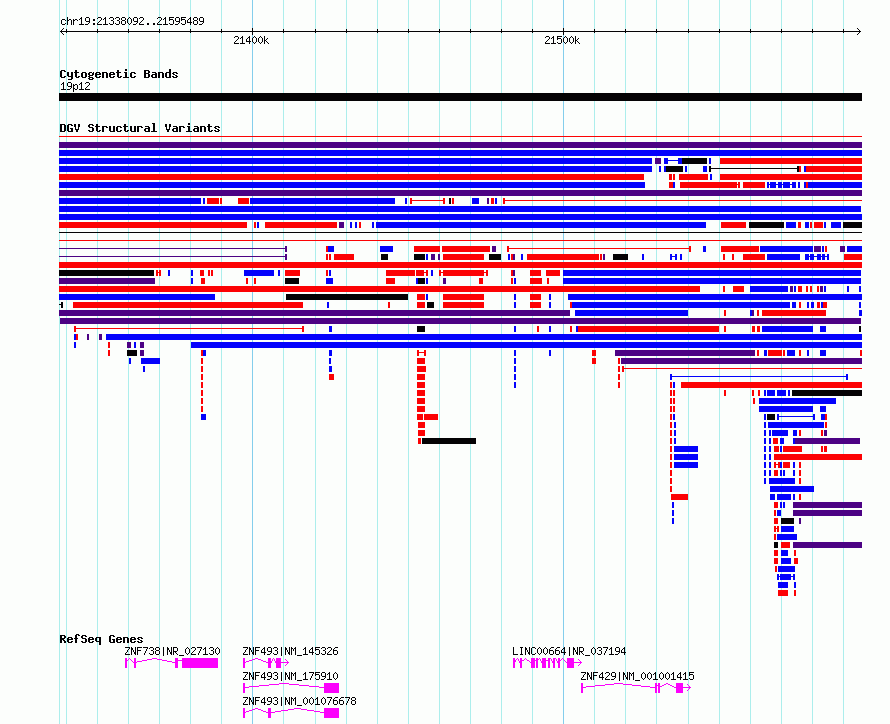The image size is (890, 724).
Task: Open the ZNF429|NM_001001415 gene label
Action: 637,676
